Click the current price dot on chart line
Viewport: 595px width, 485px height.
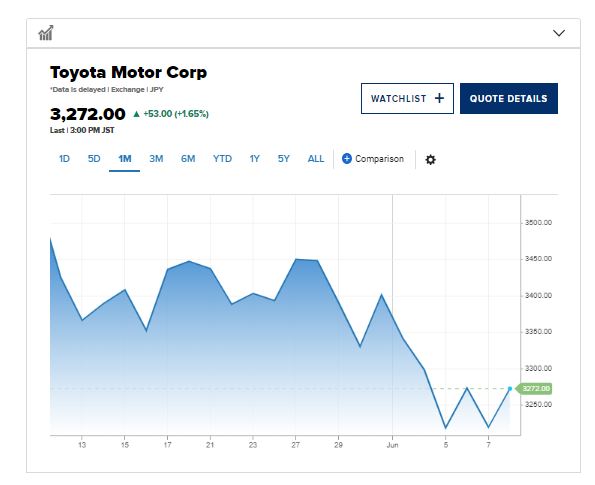(510, 389)
